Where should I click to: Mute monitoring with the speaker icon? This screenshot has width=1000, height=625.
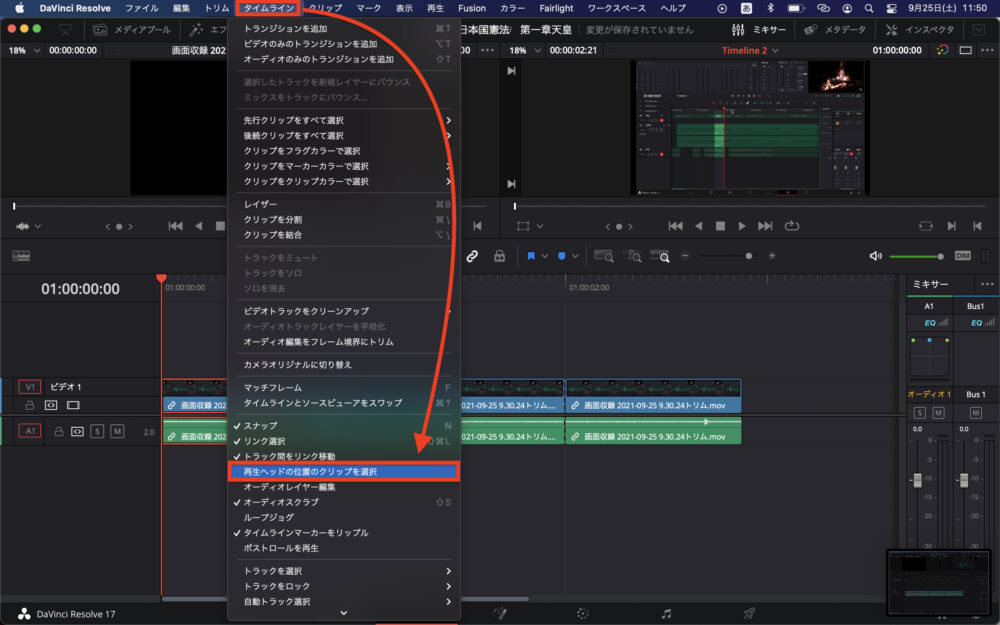click(x=876, y=256)
